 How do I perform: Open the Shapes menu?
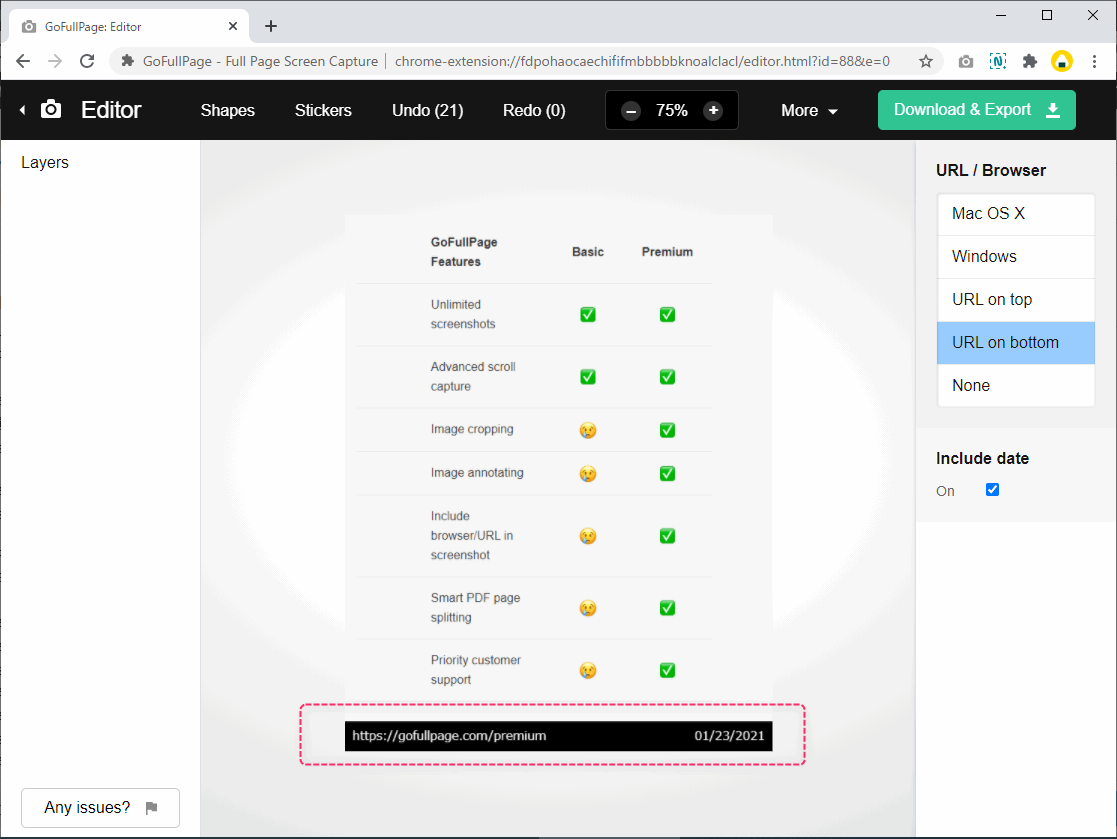pyautogui.click(x=227, y=110)
